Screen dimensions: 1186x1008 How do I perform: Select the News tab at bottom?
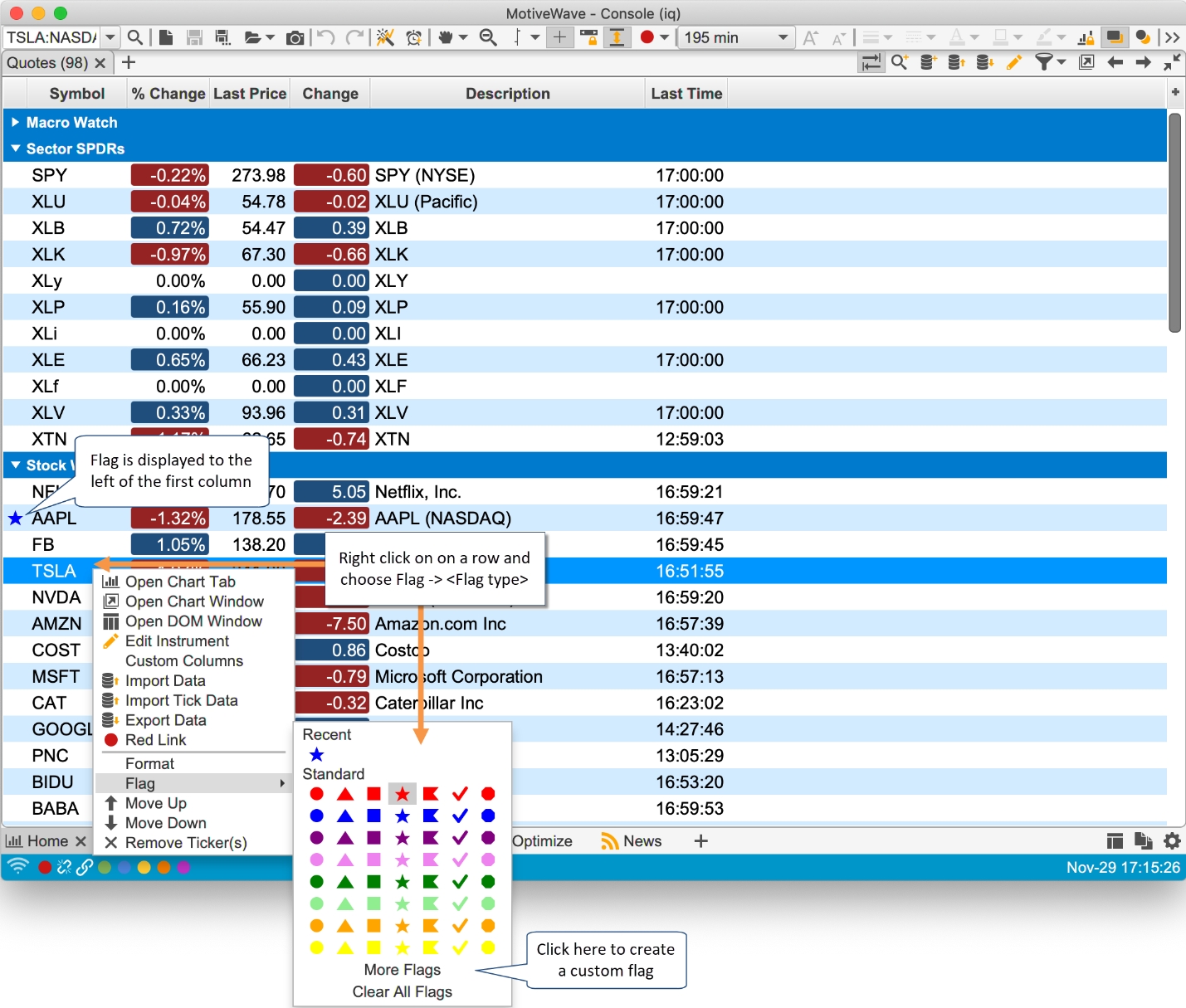tap(631, 841)
